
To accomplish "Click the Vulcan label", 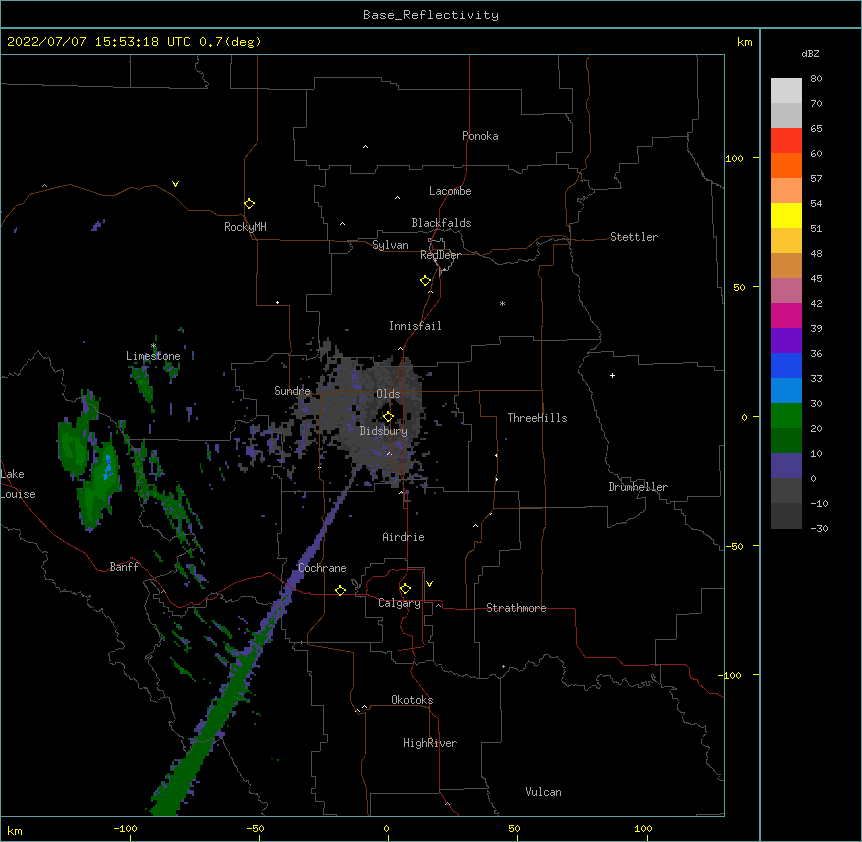I will (543, 792).
